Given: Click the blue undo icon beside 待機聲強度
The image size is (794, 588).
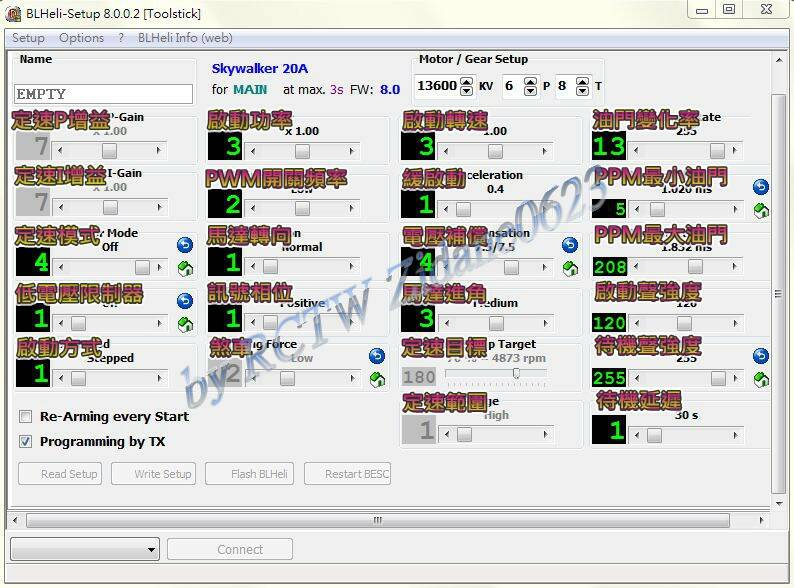Looking at the screenshot, I should point(761,356).
